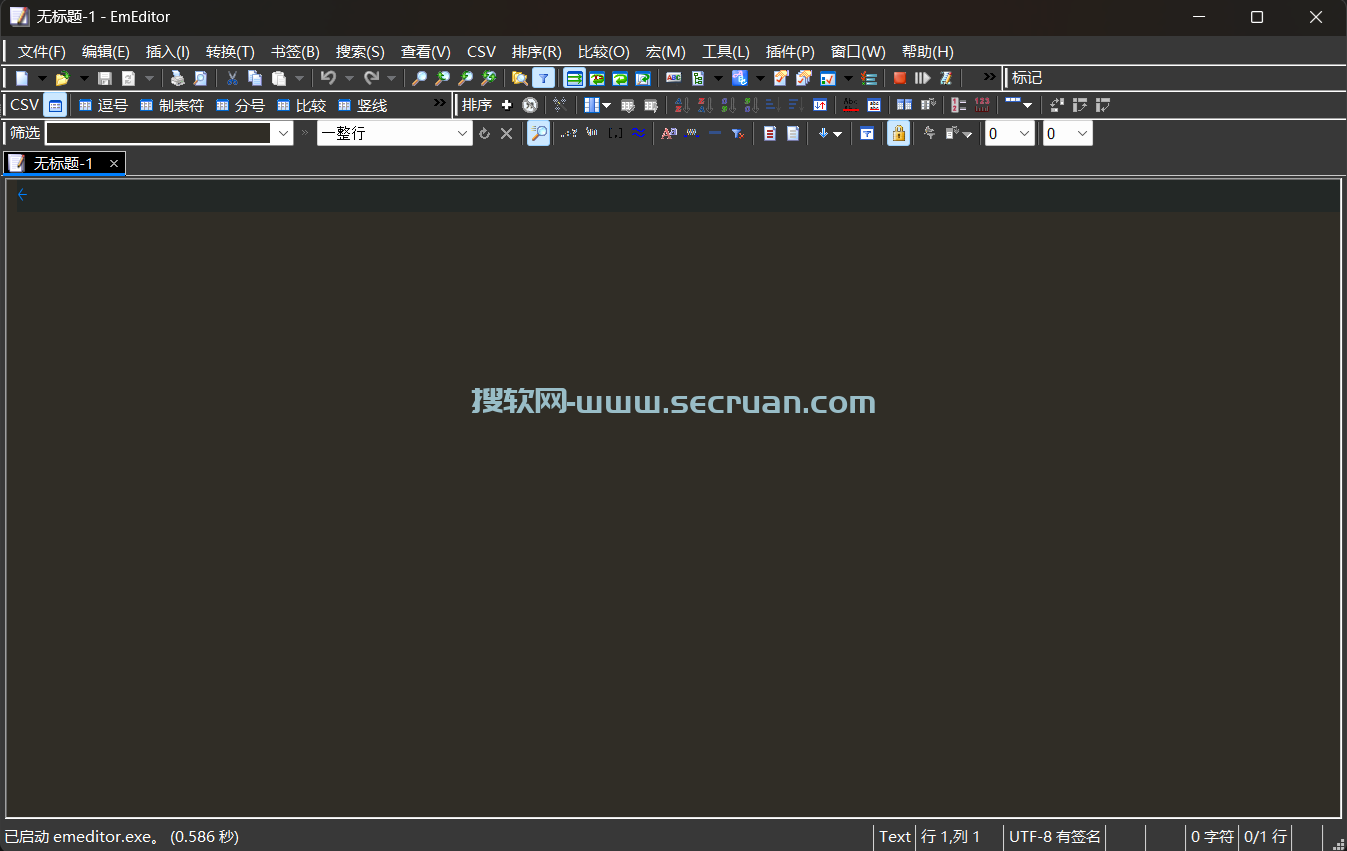Click the Cut scissors icon

(232, 78)
